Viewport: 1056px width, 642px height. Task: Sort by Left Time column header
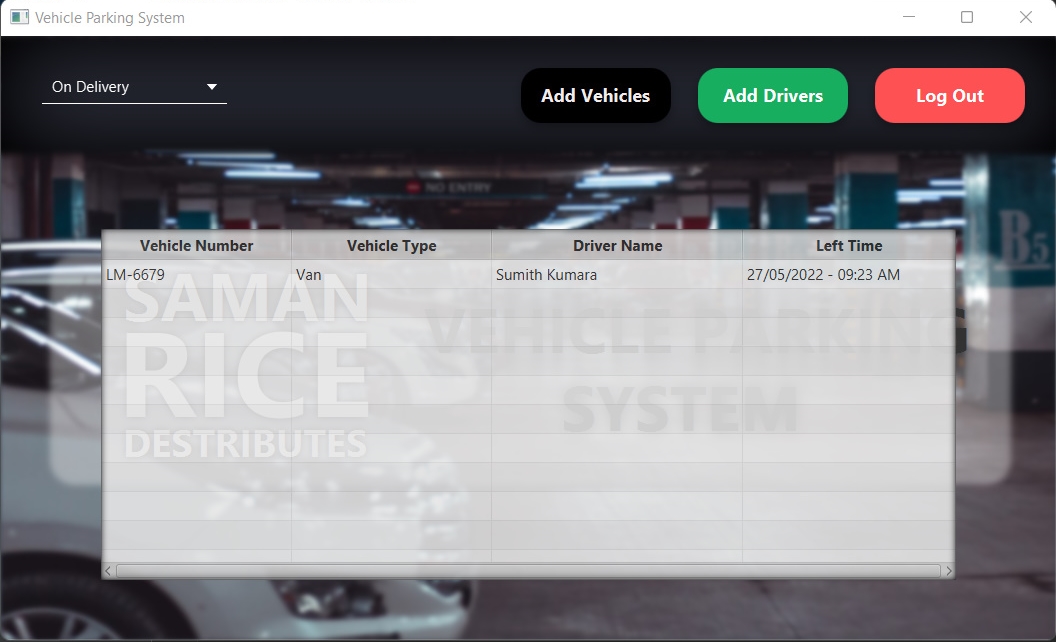849,246
